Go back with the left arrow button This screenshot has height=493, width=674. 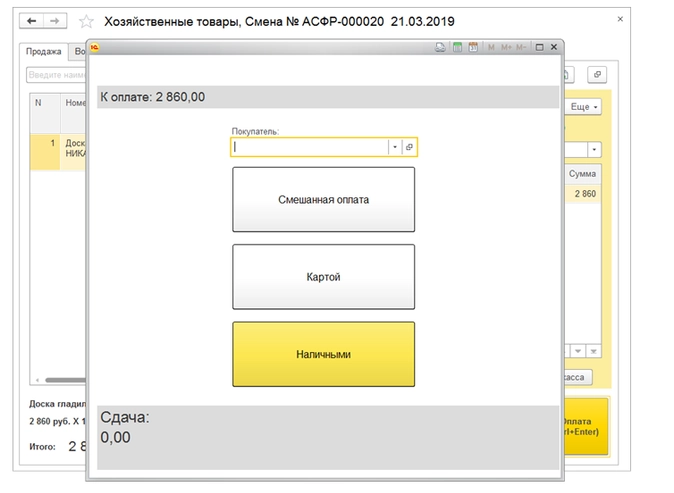click(x=31, y=21)
